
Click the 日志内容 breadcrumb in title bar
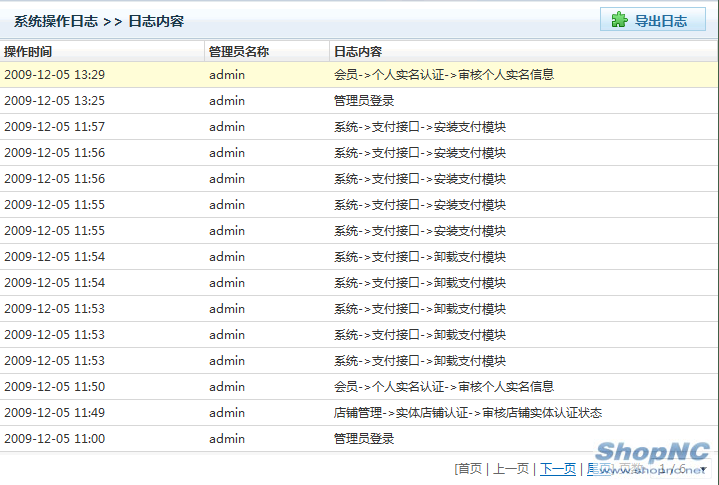click(156, 21)
